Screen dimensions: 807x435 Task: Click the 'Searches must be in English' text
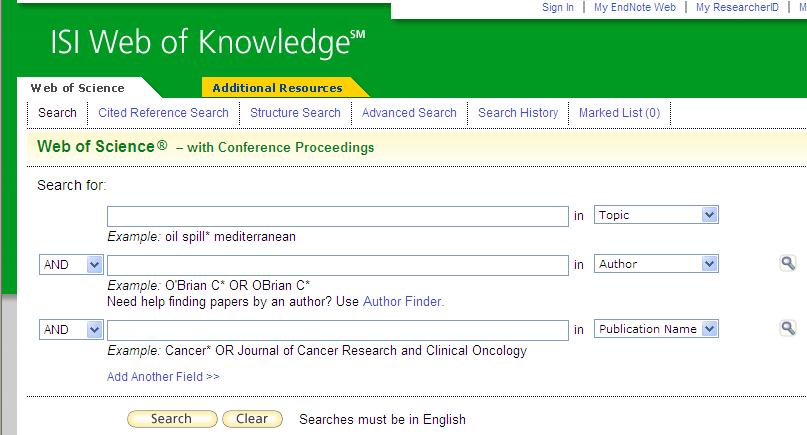point(382,420)
